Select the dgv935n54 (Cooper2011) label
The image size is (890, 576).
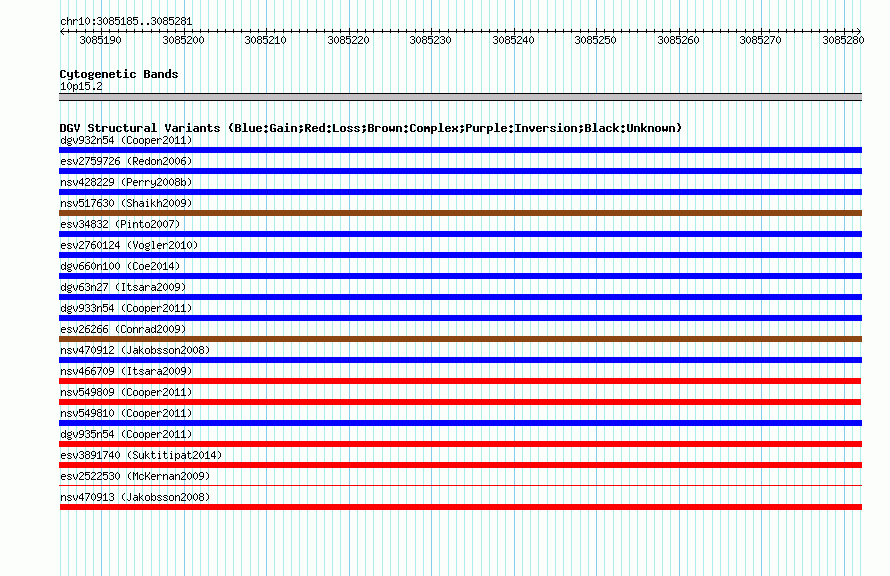click(x=126, y=434)
